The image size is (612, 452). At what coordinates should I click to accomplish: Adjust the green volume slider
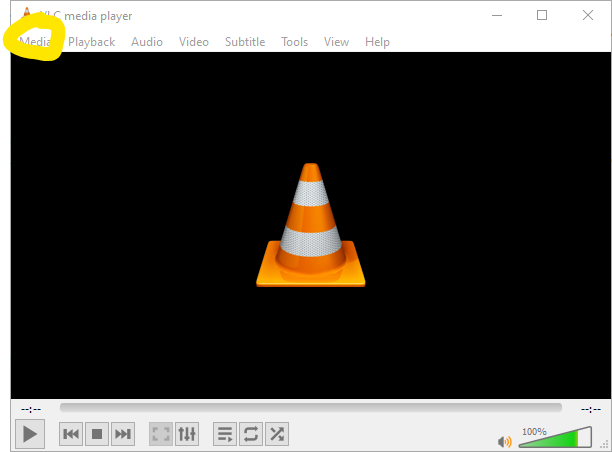click(x=555, y=437)
